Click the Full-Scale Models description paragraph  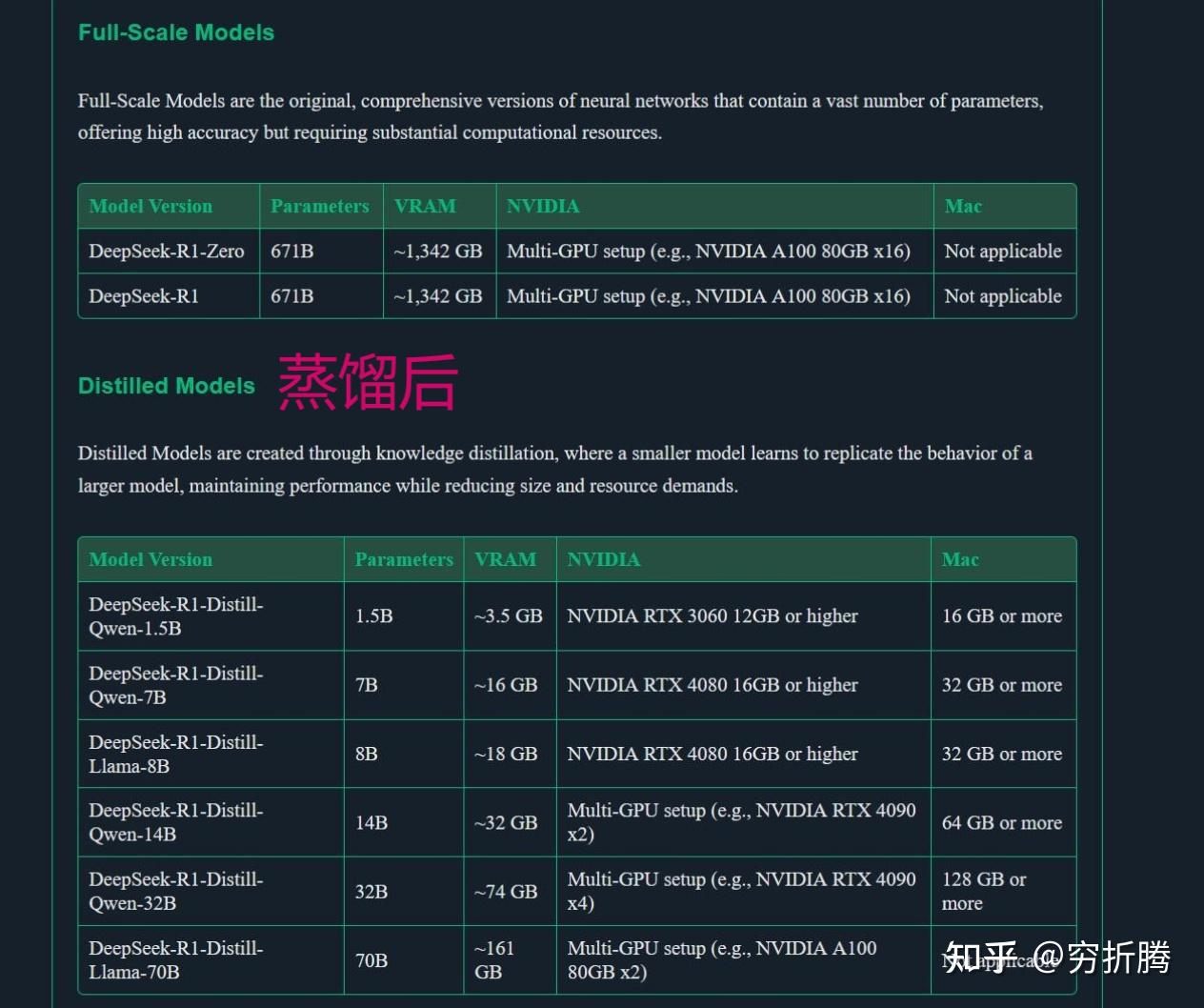(561, 116)
